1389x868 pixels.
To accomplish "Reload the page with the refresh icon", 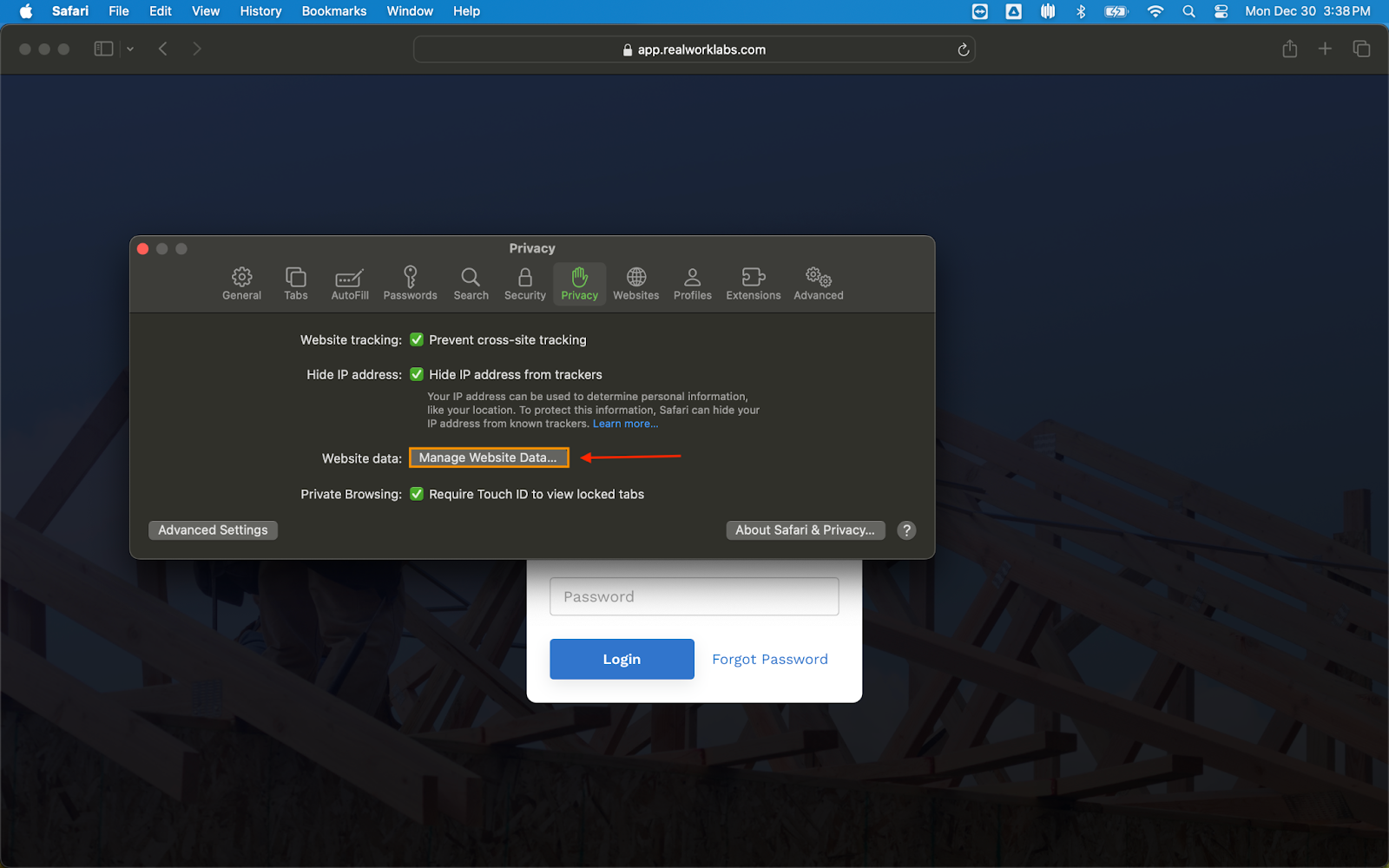I will click(x=963, y=49).
